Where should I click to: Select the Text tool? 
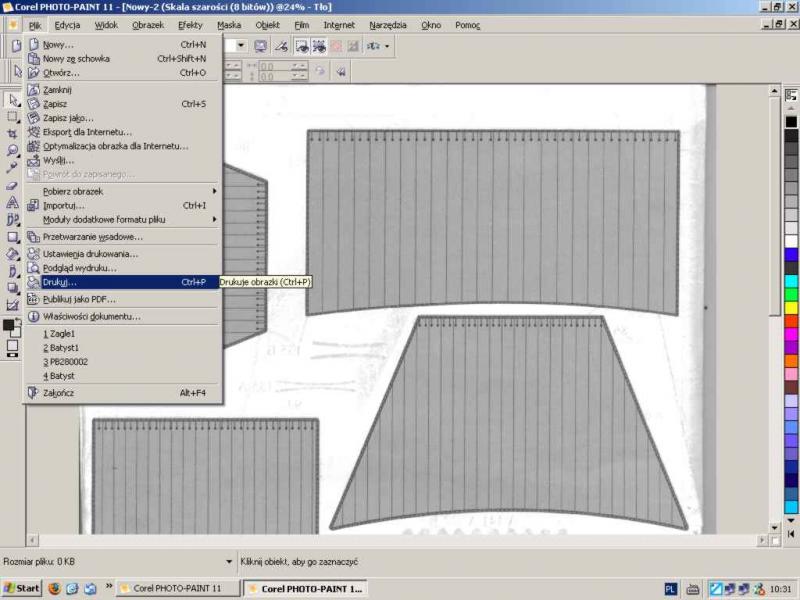[x=12, y=203]
